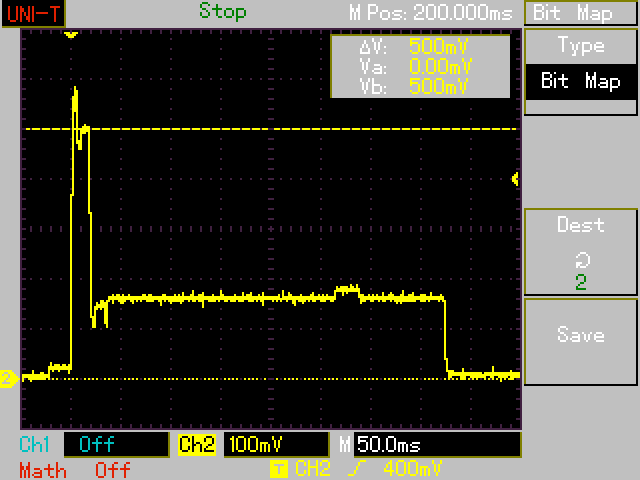The width and height of the screenshot is (640, 480).
Task: Click the 400mV trigger level readout
Action: coord(413,469)
